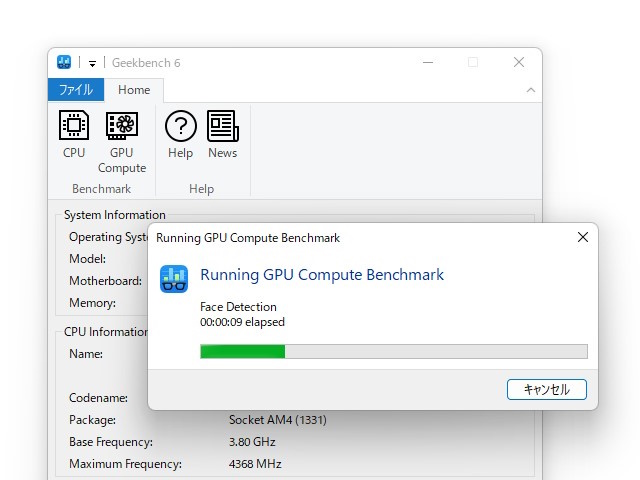Start the GPU Compute benchmark

click(122, 142)
